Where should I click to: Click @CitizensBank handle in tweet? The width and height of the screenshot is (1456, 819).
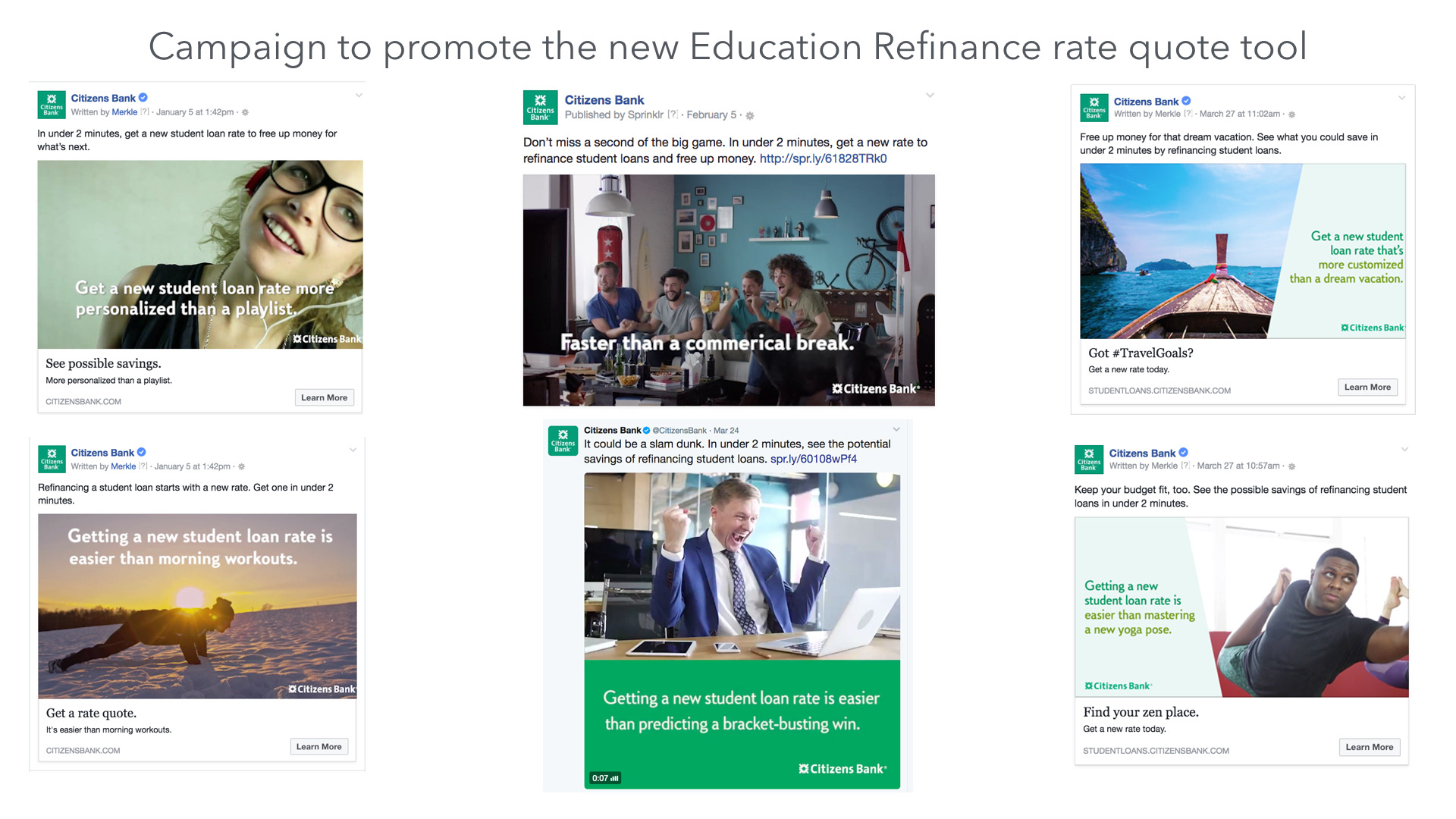679,430
